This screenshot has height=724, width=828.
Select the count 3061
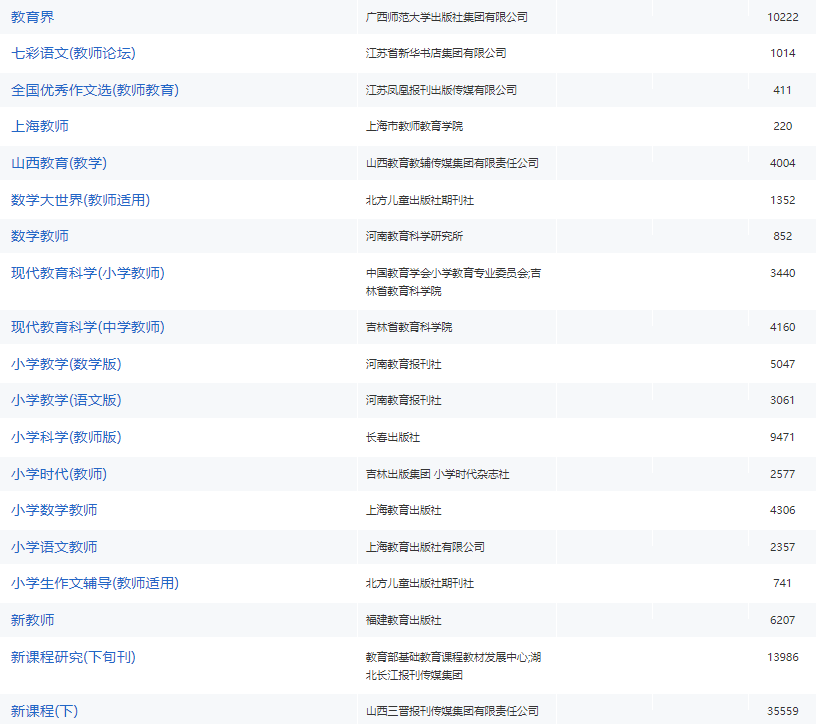pyautogui.click(x=783, y=400)
